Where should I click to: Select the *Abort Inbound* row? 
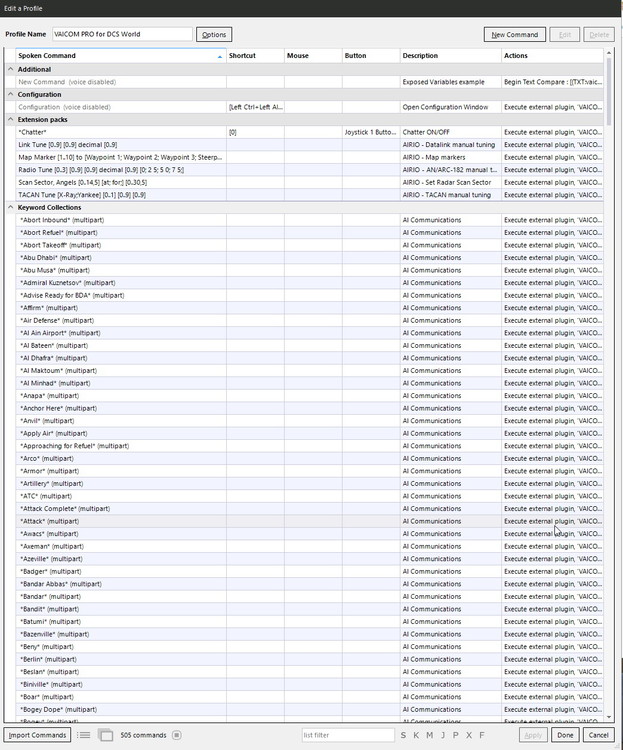(310, 220)
